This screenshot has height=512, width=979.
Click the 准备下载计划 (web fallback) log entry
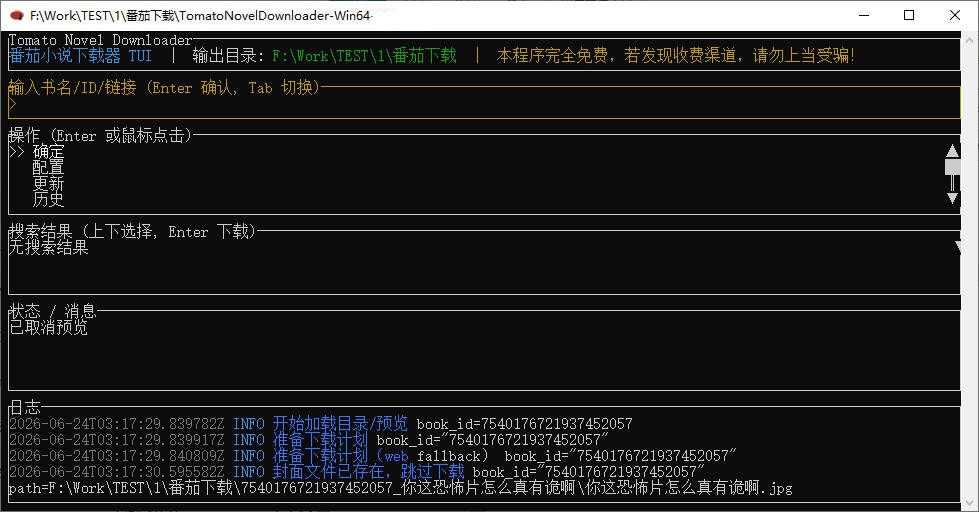pyautogui.click(x=373, y=456)
